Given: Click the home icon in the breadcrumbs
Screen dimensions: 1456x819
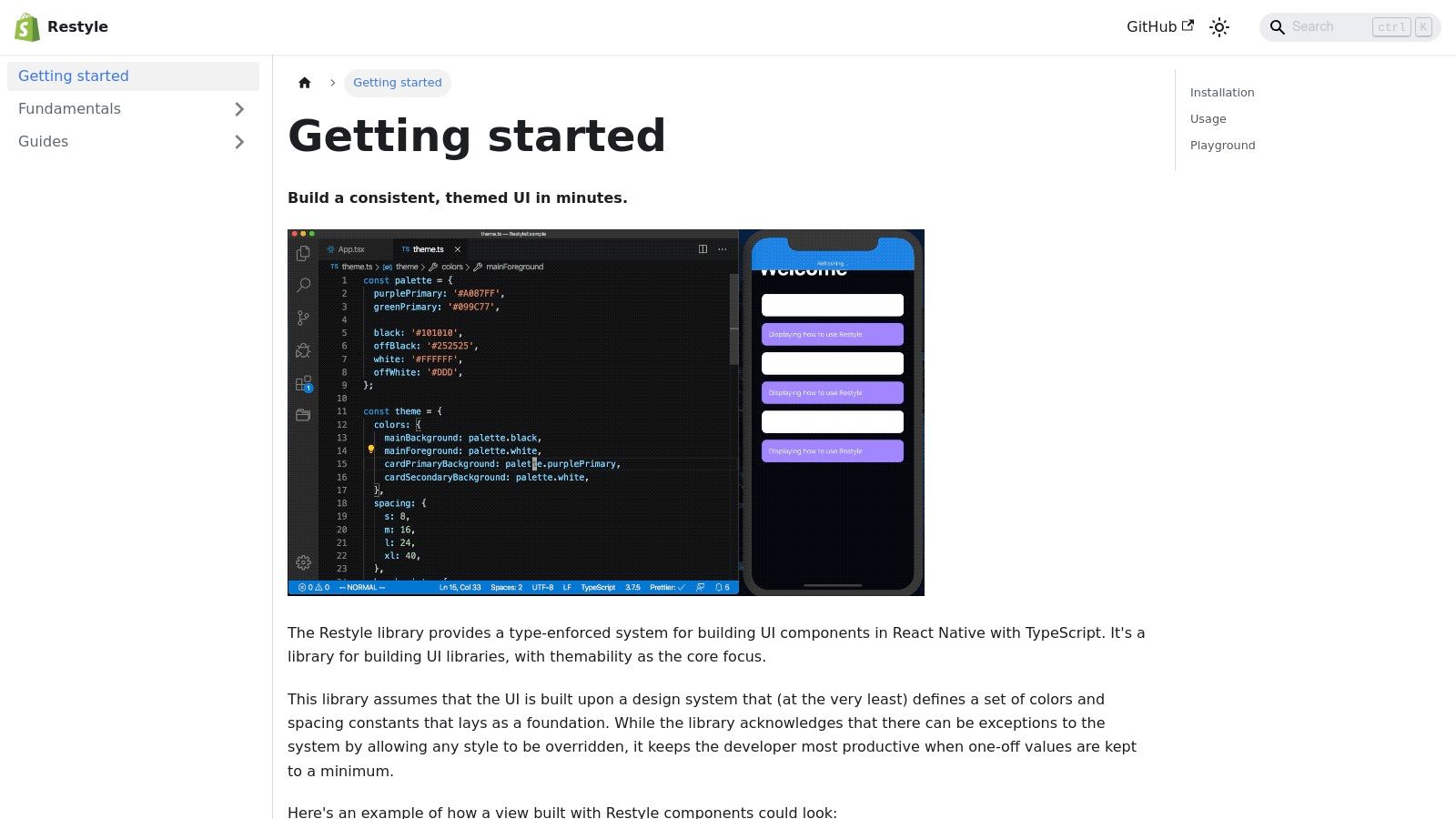Looking at the screenshot, I should [x=305, y=83].
